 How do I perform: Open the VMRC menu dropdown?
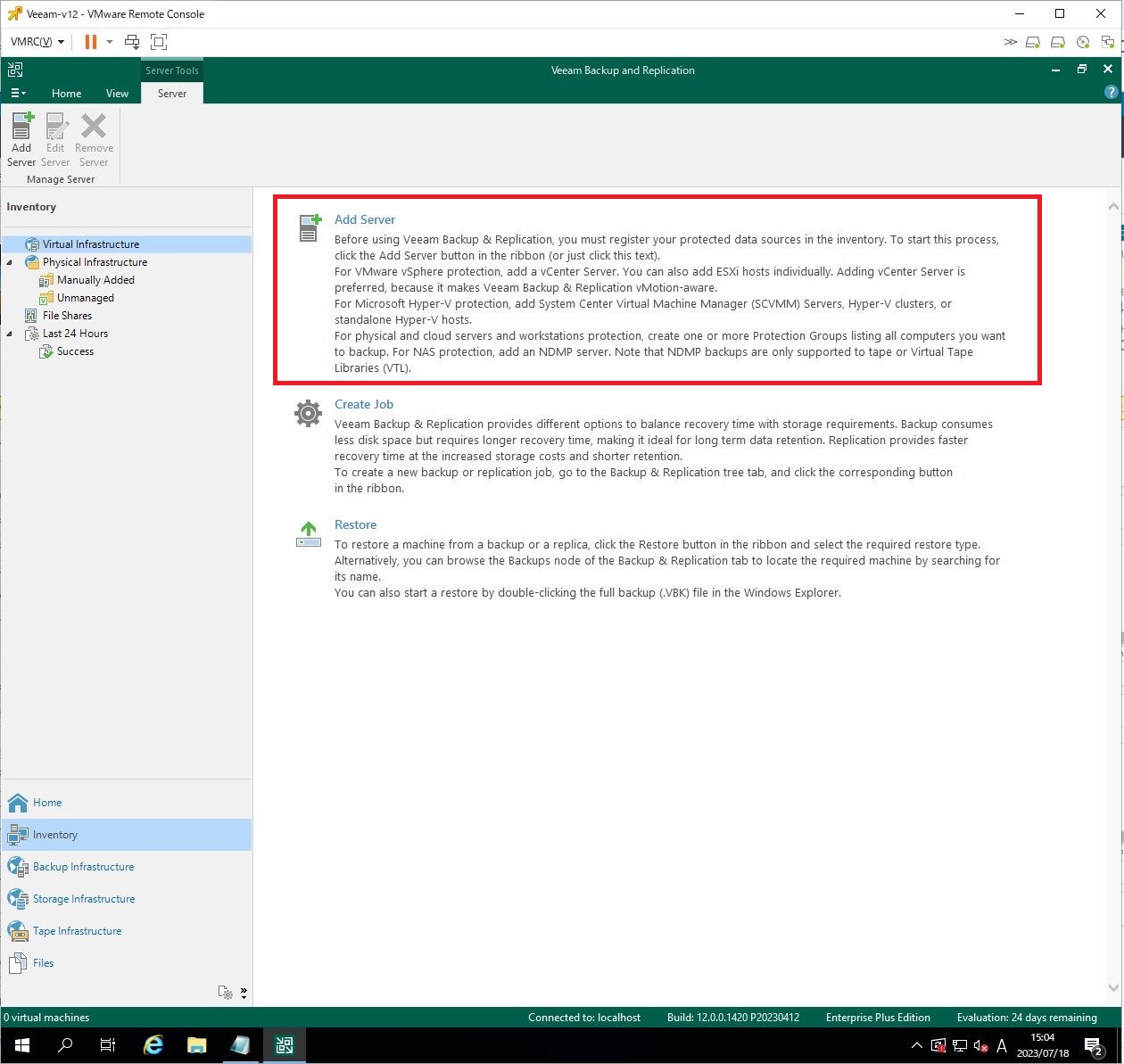[37, 42]
